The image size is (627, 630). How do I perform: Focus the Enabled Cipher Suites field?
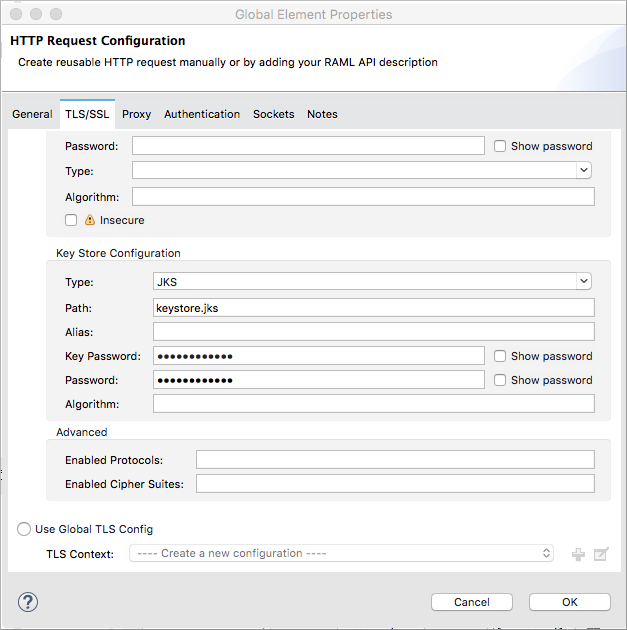click(x=395, y=484)
